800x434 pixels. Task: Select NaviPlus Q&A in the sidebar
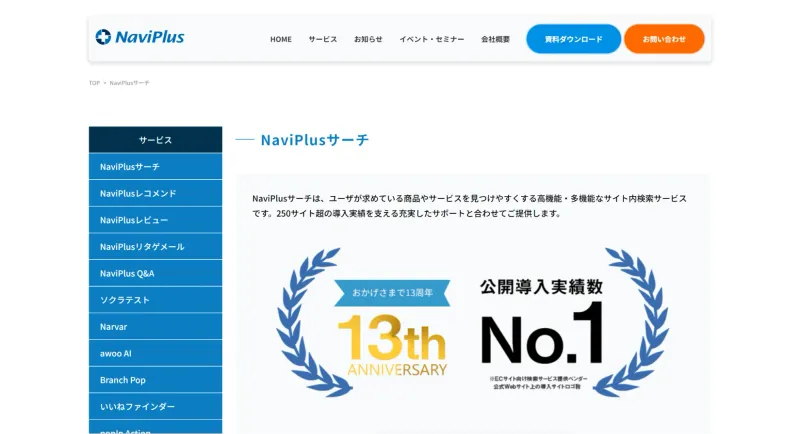156,273
